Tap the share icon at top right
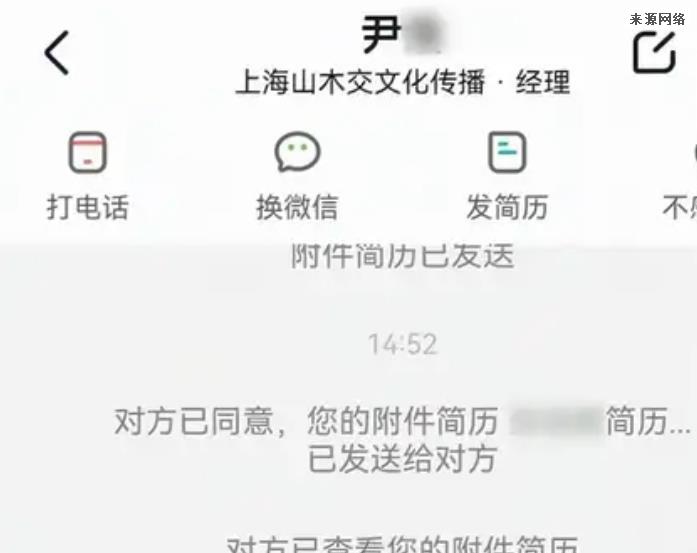 [x=654, y=52]
